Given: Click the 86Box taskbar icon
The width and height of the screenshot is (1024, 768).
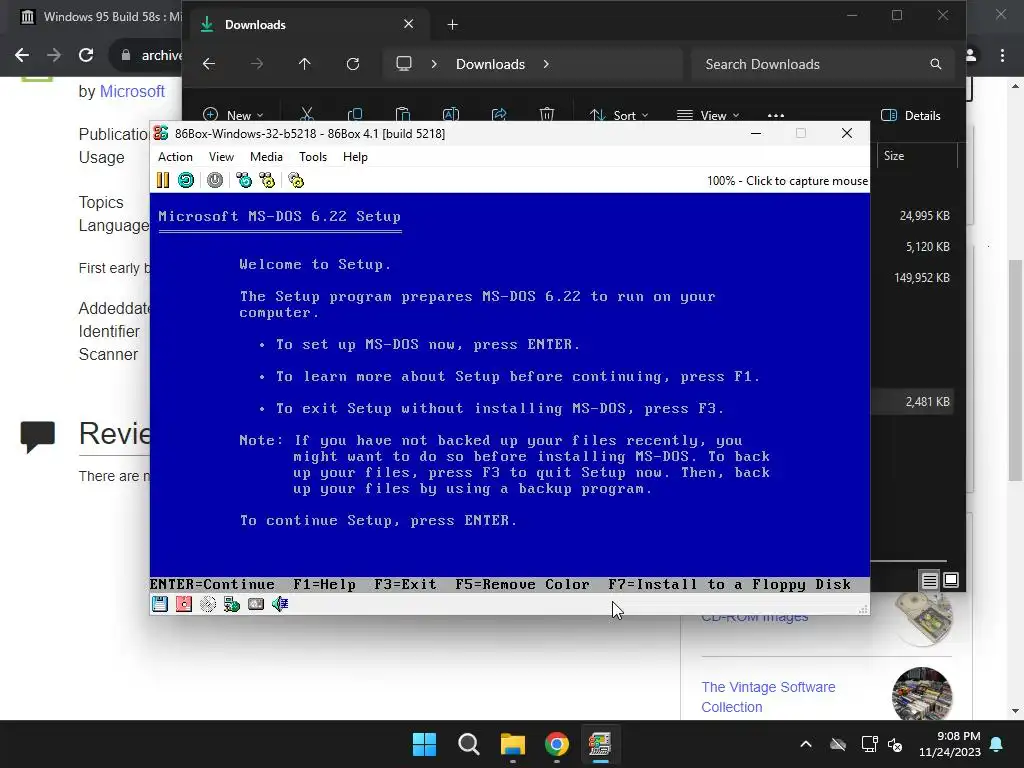Looking at the screenshot, I should 600,744.
